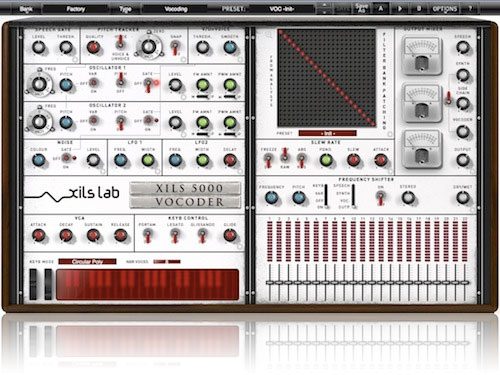Toggle the Portam switch
500x375 pixels.
click(147, 236)
